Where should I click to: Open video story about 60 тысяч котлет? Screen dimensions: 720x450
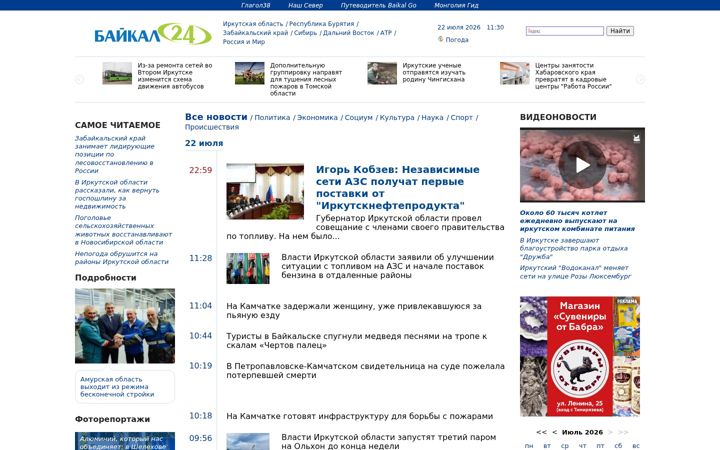[577, 220]
